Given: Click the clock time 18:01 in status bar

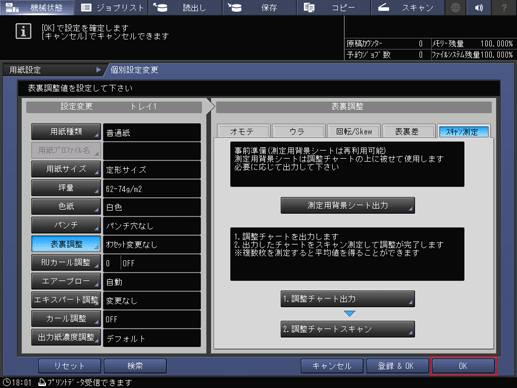Looking at the screenshot, I should coord(17,382).
